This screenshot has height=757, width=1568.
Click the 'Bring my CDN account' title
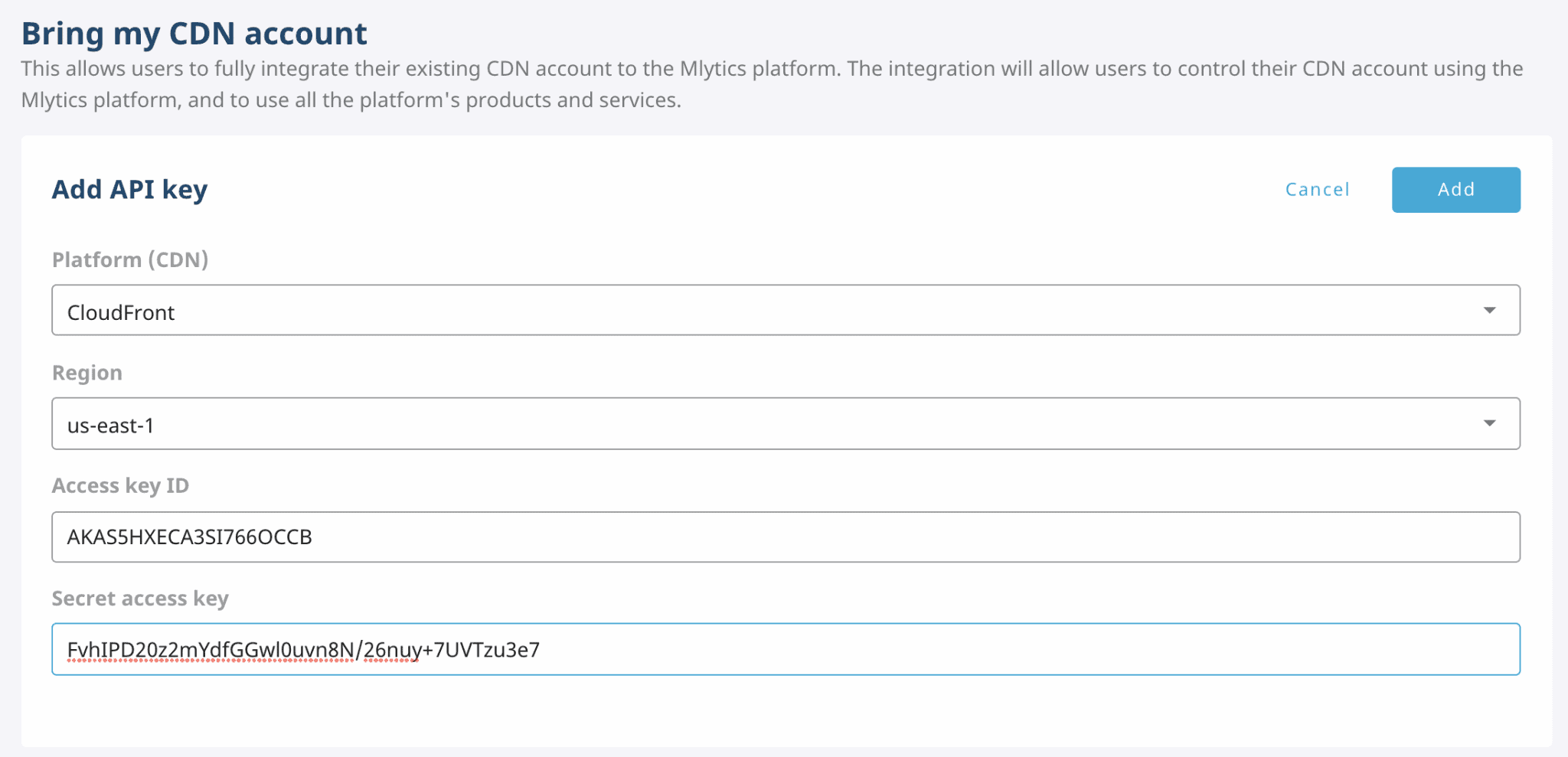coord(194,34)
